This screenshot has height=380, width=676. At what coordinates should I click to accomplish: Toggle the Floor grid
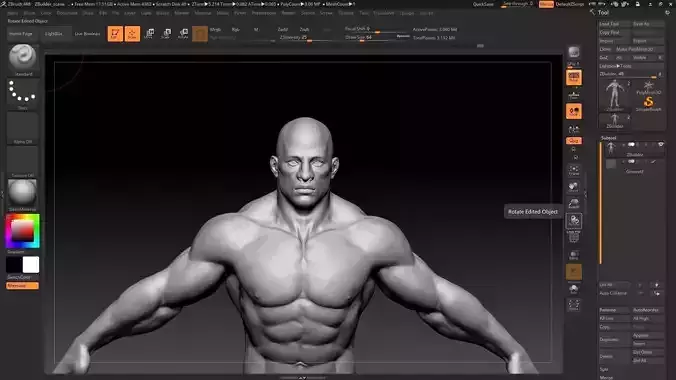click(574, 95)
